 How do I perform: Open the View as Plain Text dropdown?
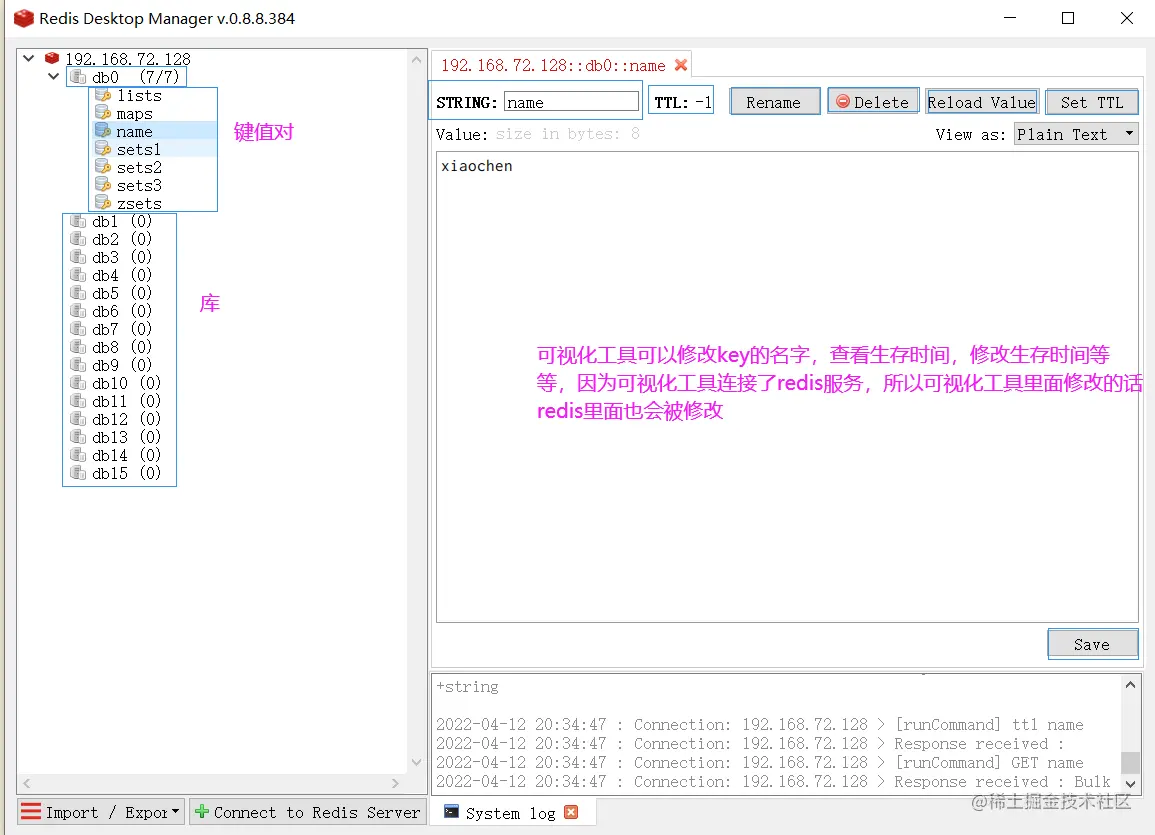coord(1076,134)
